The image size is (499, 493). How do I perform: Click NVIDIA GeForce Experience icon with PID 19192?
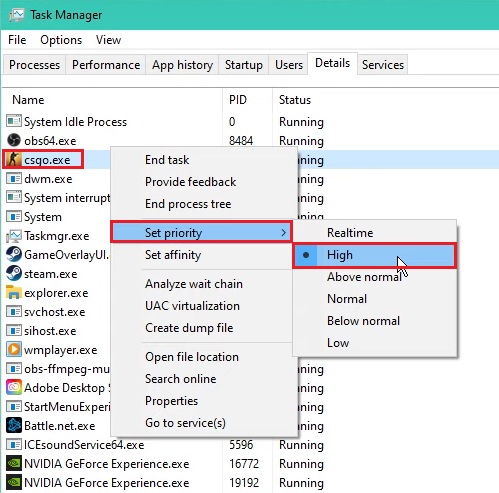point(14,482)
